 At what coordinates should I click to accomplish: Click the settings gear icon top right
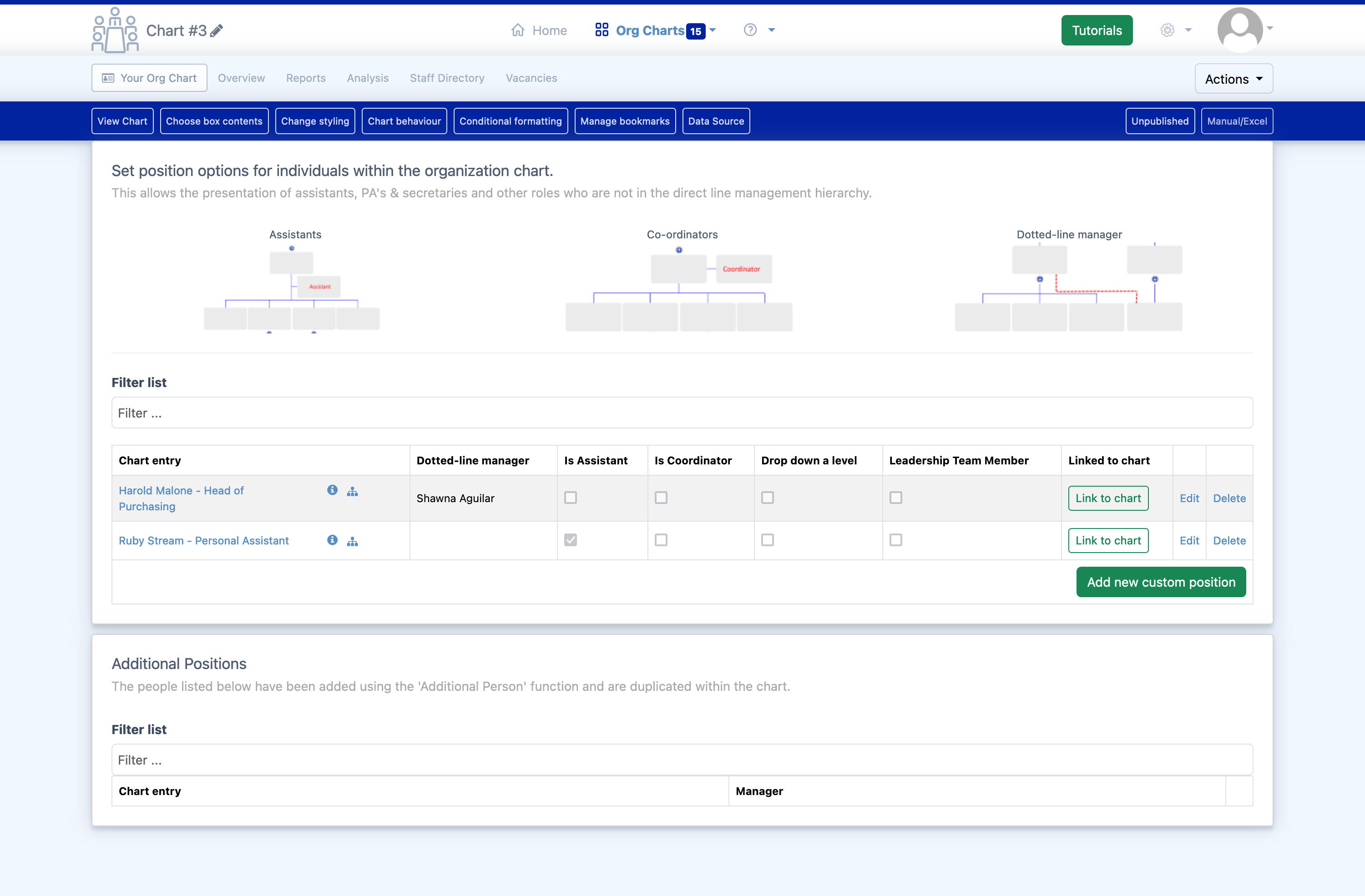(1167, 29)
